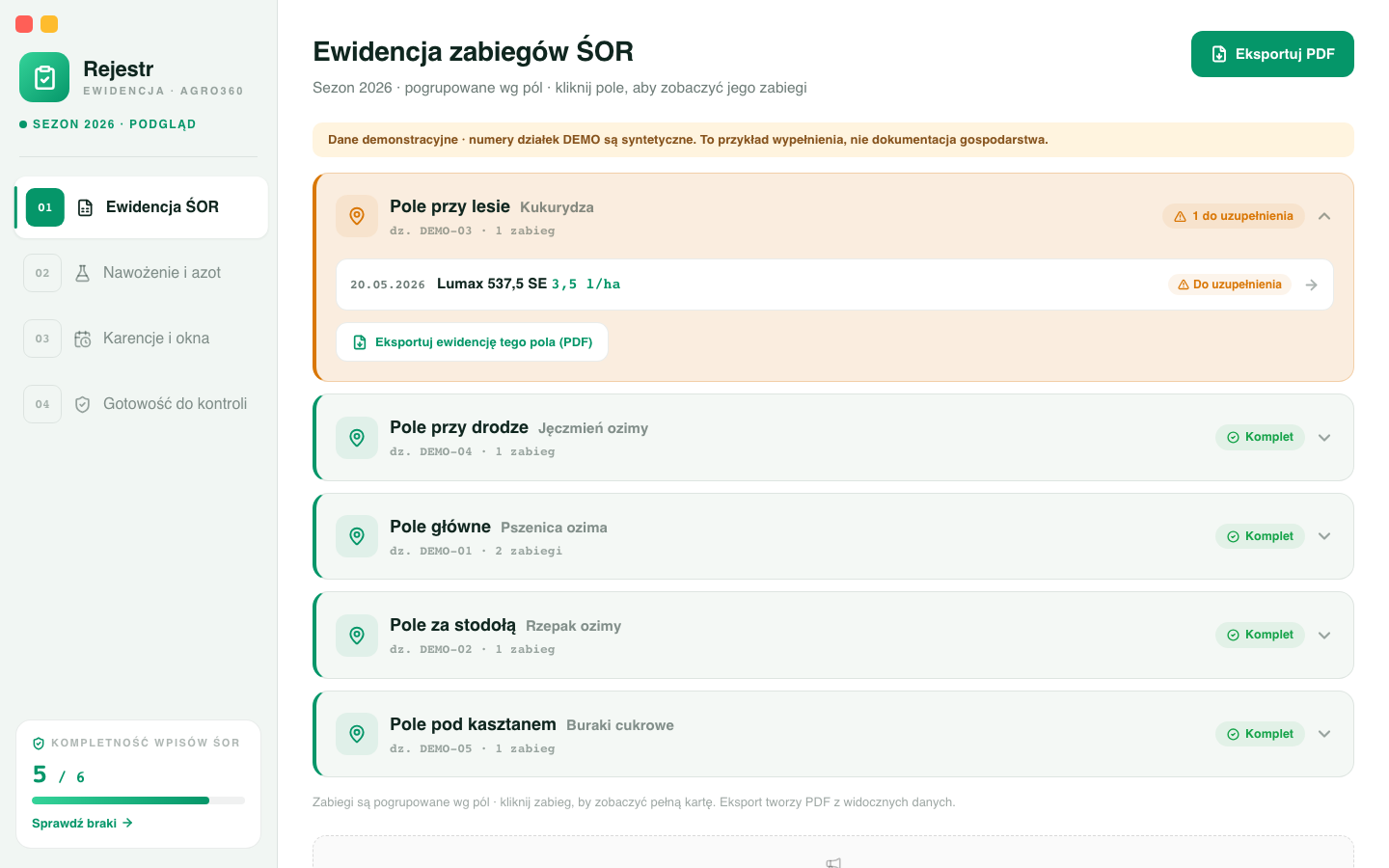The image size is (1389, 868).
Task: Click the Eksportuj PDF button
Action: point(1272,54)
